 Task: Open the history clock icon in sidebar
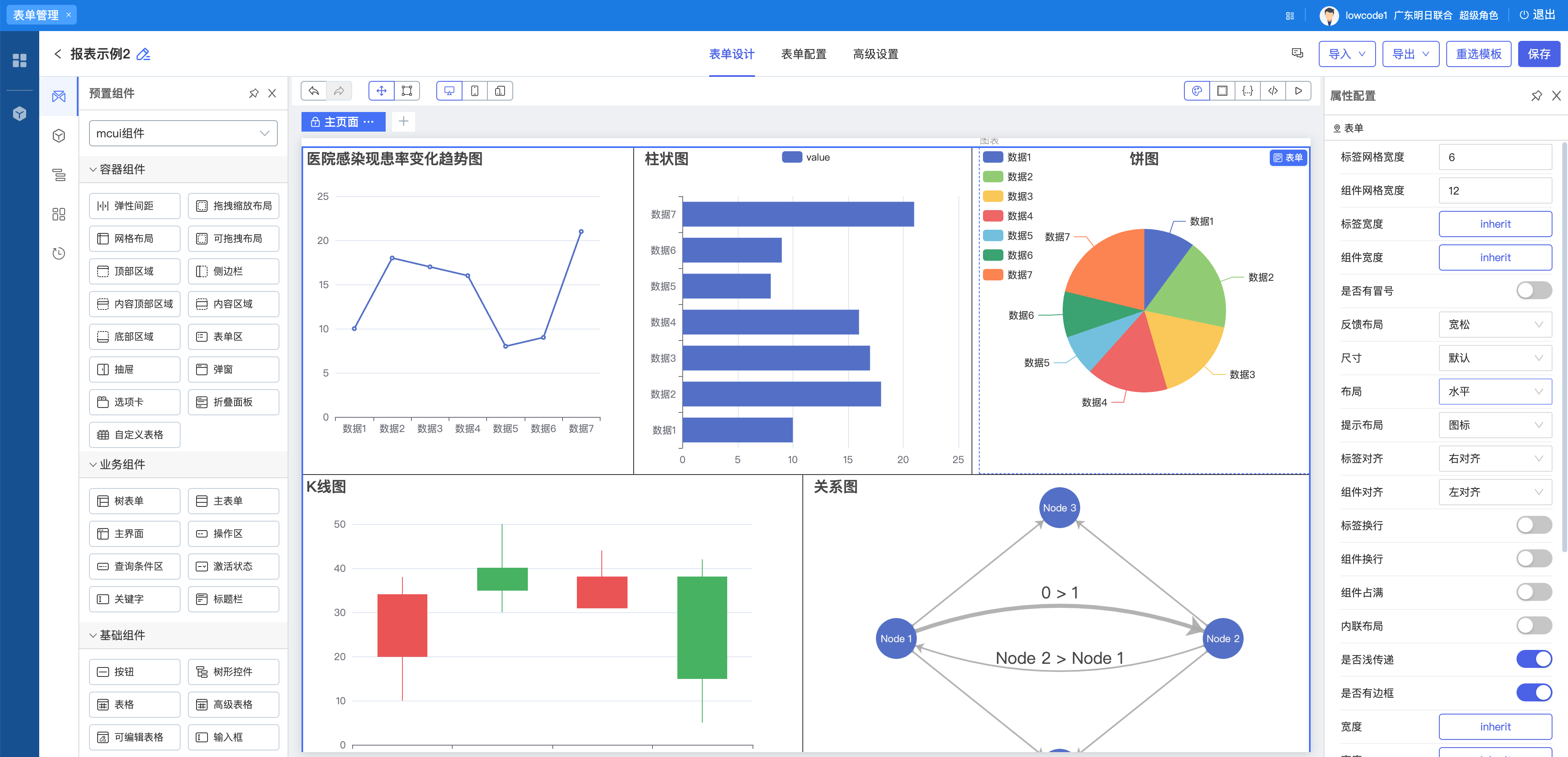(58, 253)
